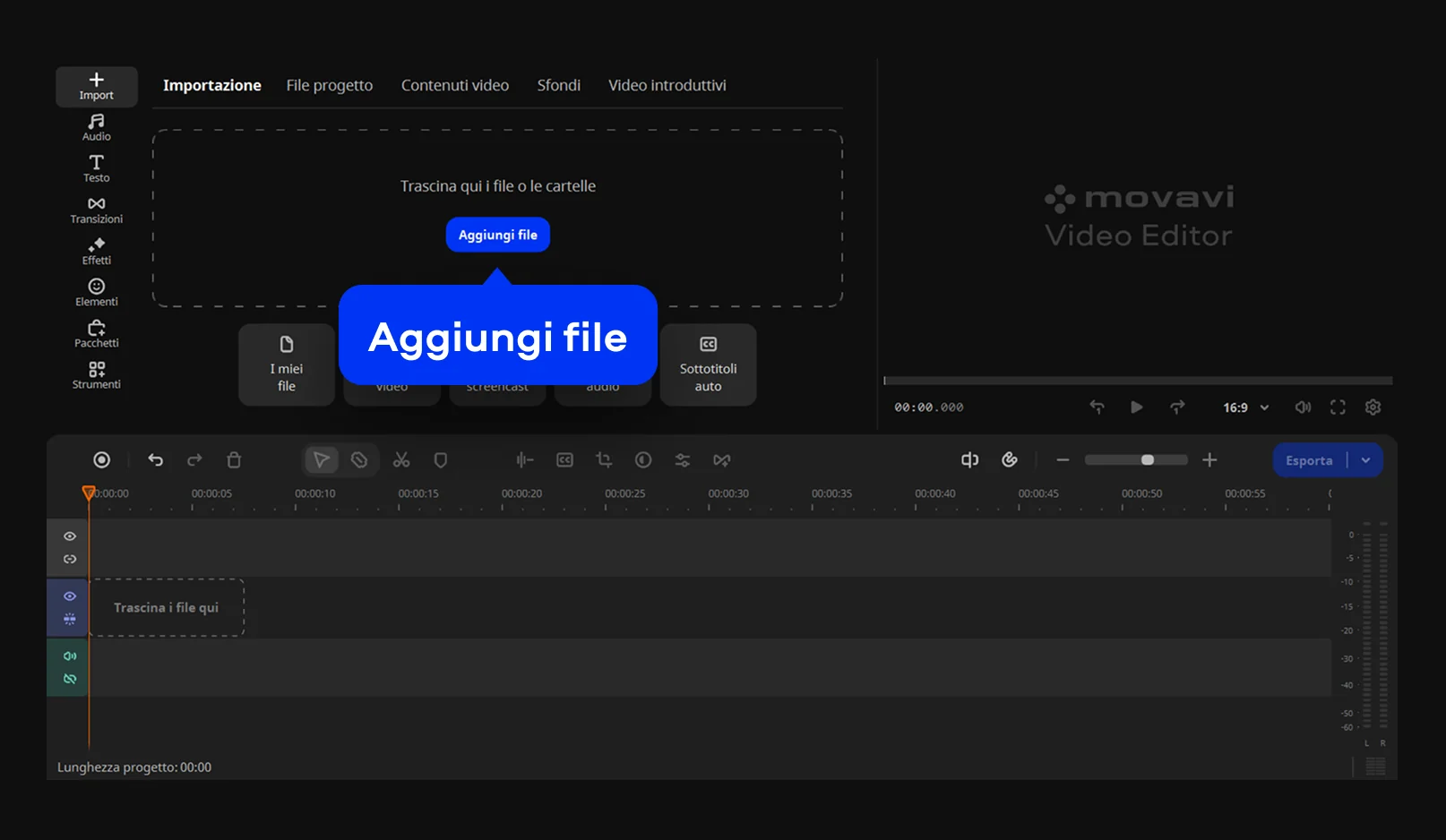
Task: Switch to the File progetto tab
Action: click(329, 85)
